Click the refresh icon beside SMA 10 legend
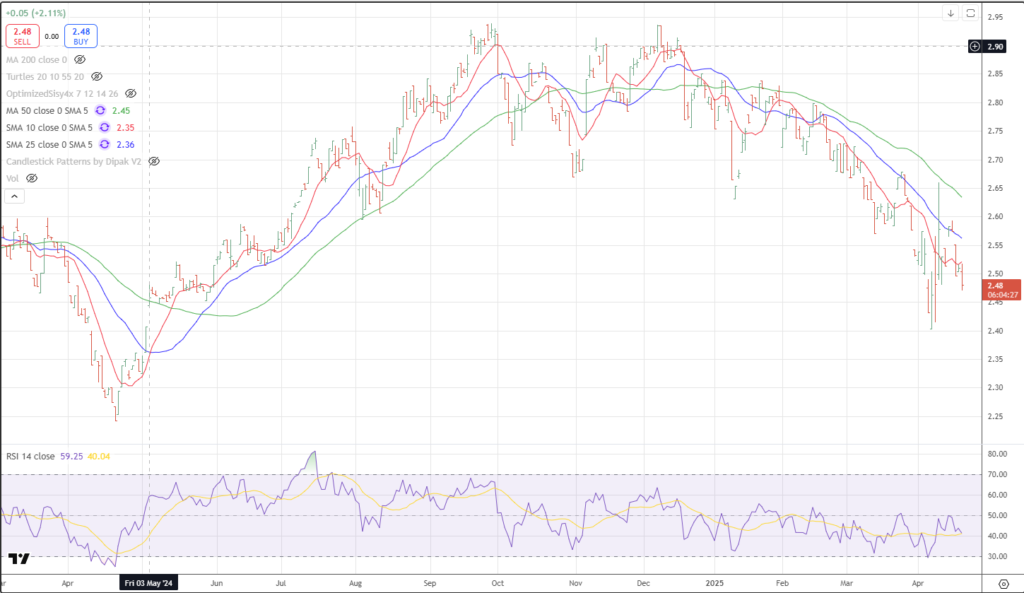1024x593 pixels. tap(104, 127)
